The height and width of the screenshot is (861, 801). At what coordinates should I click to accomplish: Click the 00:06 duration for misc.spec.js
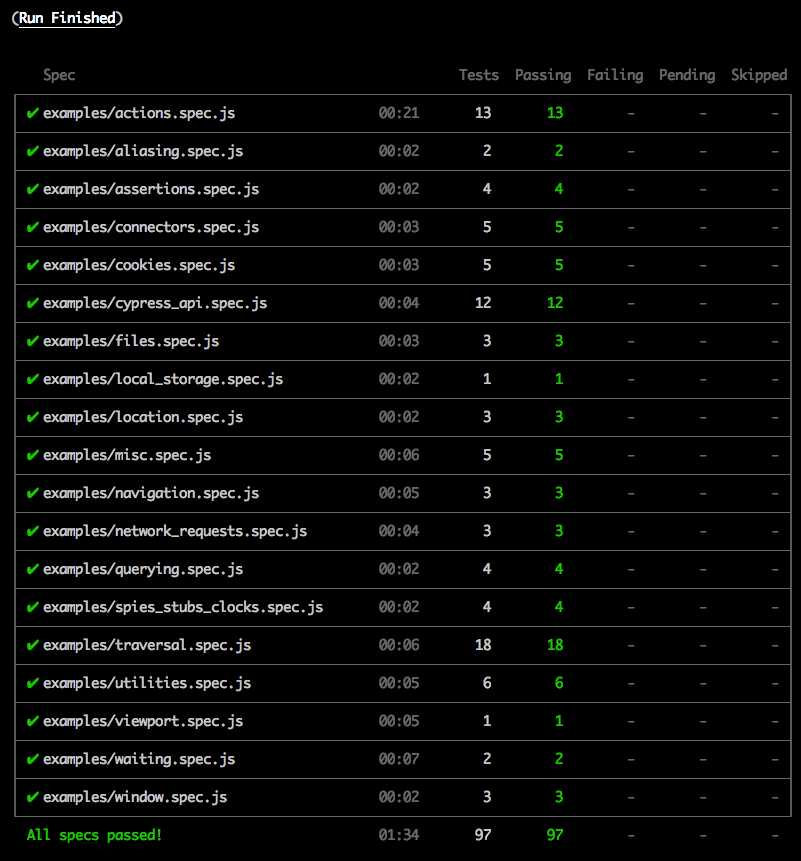coord(399,455)
